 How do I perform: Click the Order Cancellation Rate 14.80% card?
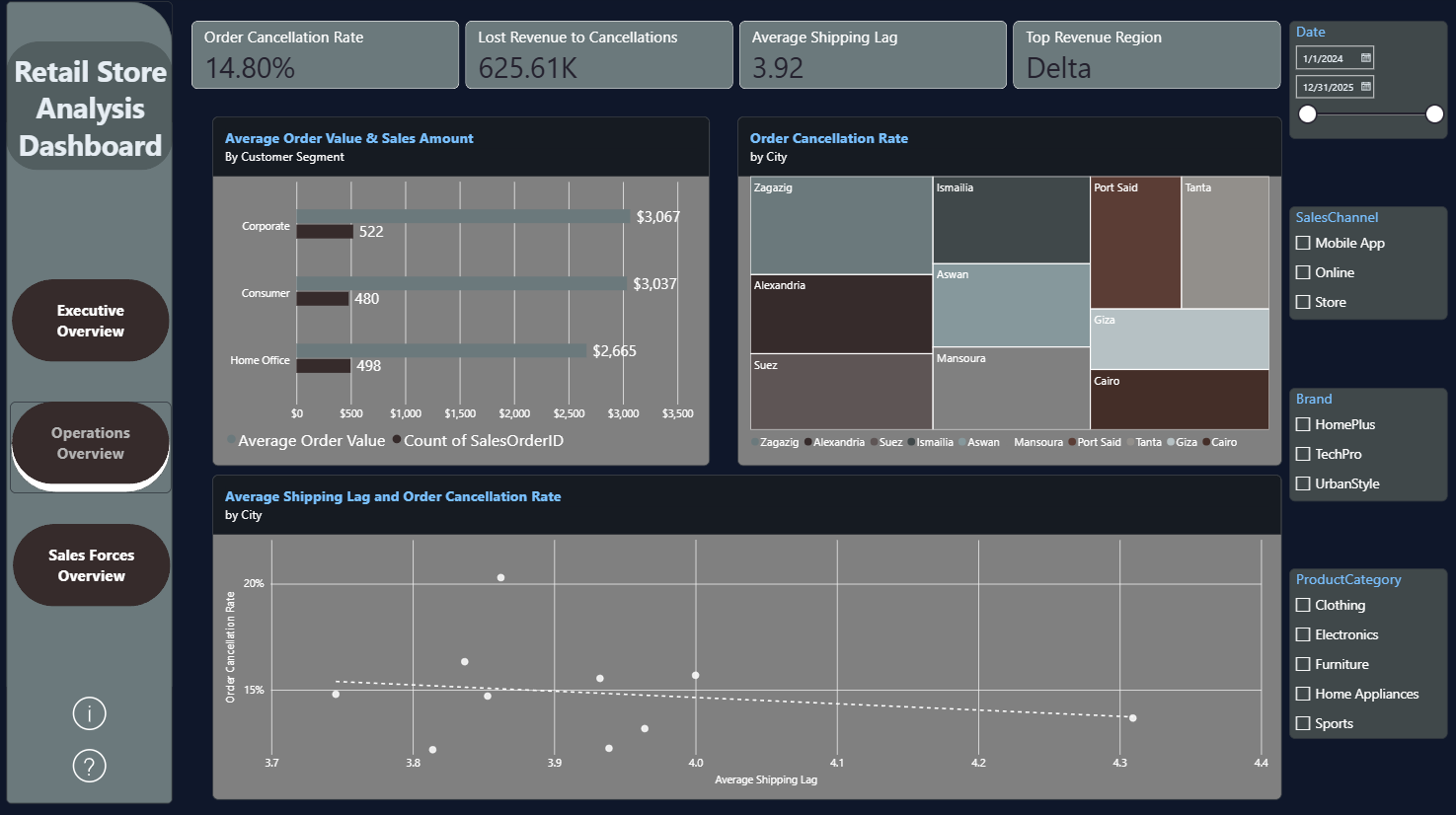[x=325, y=55]
